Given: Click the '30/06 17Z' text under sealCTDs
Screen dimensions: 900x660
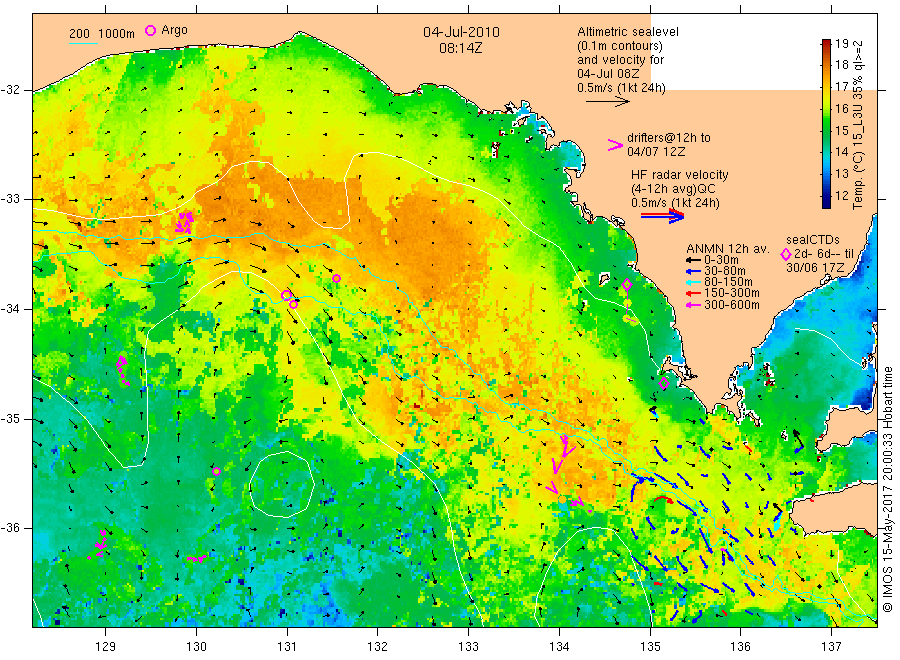Looking at the screenshot, I should click(814, 267).
